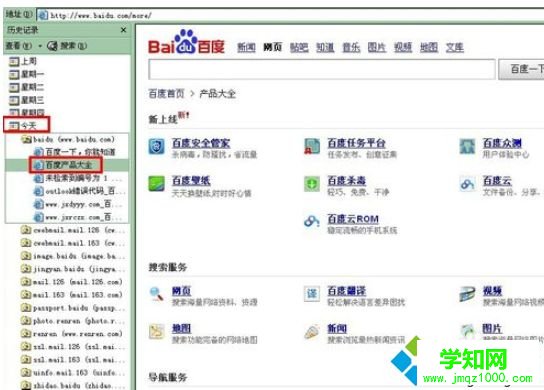Expand the jingyan.baidu history folder

click(x=72, y=269)
